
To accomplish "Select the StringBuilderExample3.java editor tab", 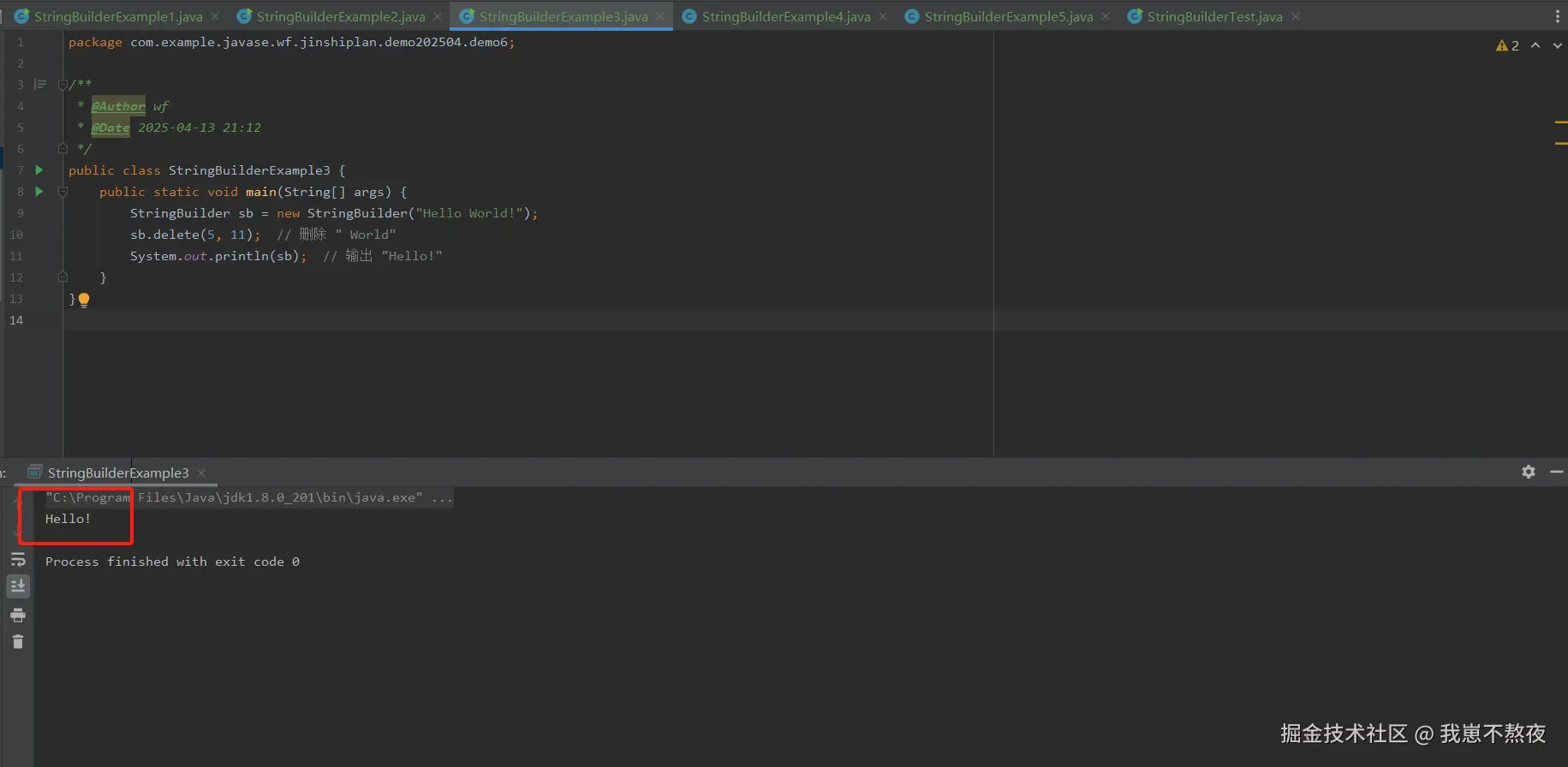I will (x=563, y=16).
